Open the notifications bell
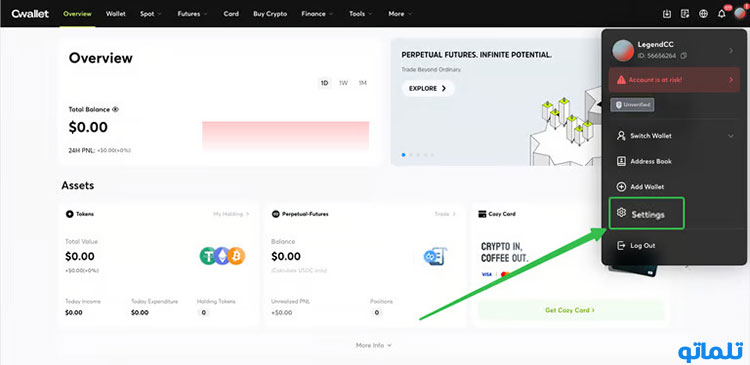 [721, 14]
